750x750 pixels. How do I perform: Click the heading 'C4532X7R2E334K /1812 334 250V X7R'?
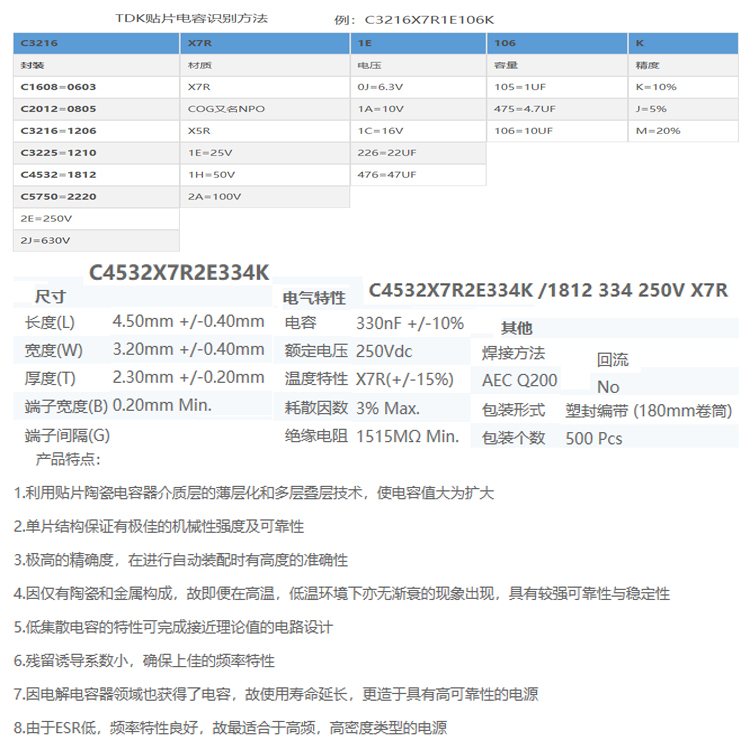click(x=548, y=290)
